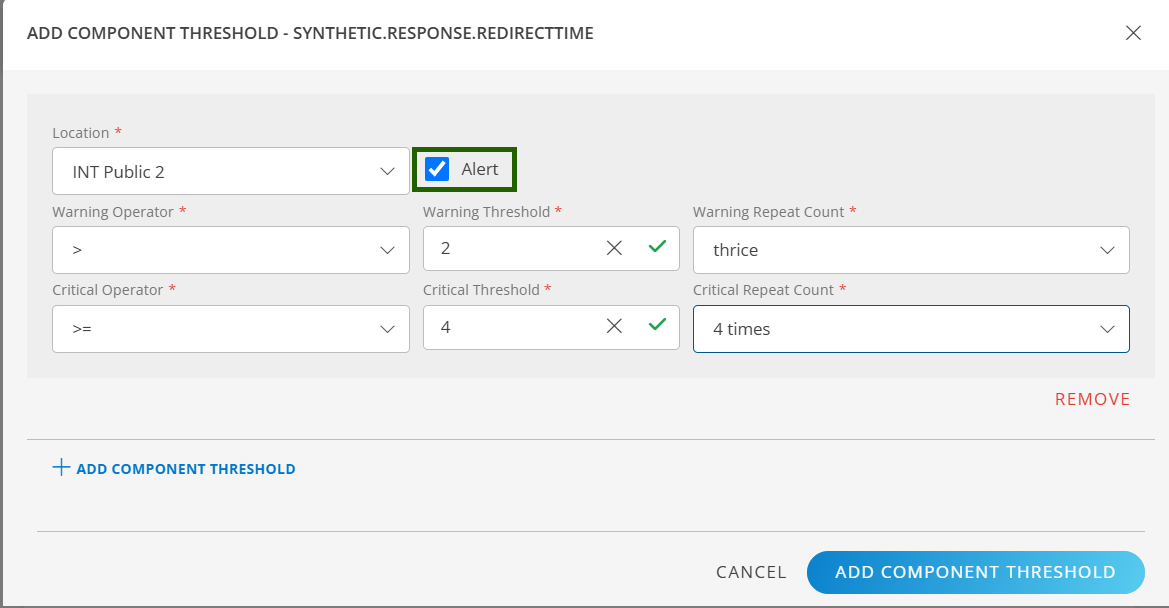Screen dimensions: 1169x608
Task: Close the Add Component Threshold dialog
Action: pyautogui.click(x=1133, y=33)
